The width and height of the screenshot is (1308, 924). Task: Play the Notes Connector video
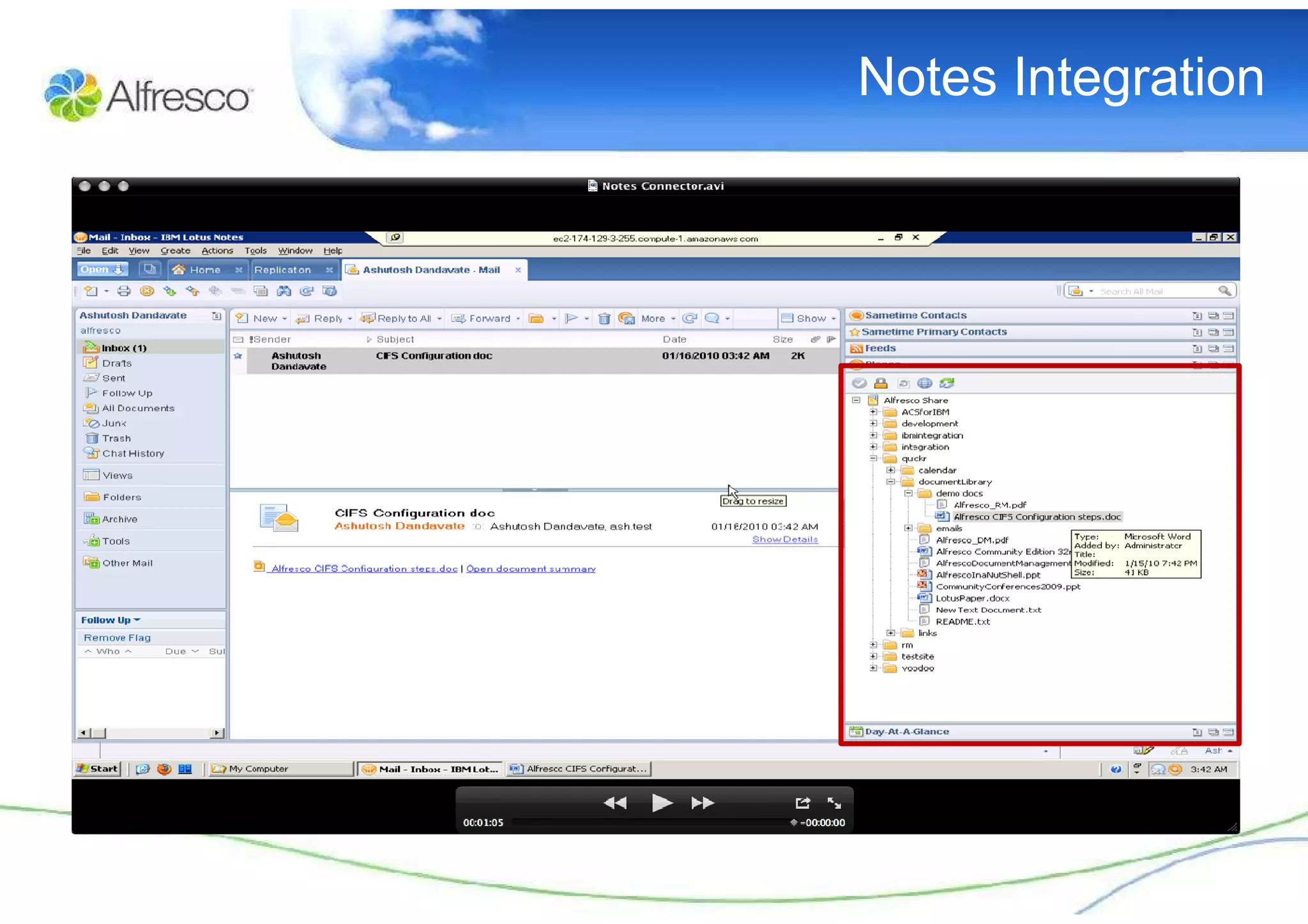pos(662,803)
